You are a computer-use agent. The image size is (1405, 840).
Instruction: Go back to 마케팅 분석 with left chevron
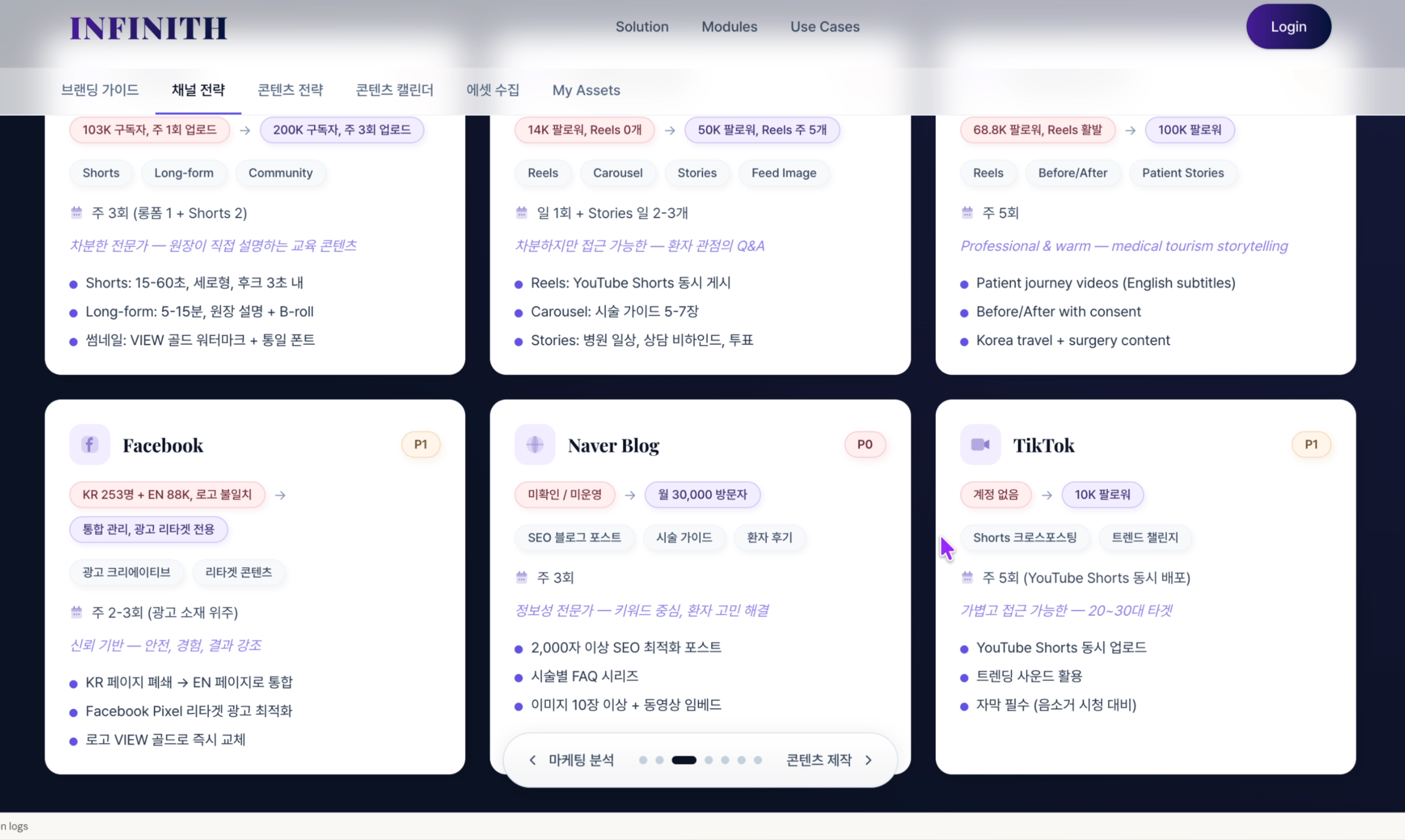[532, 760]
